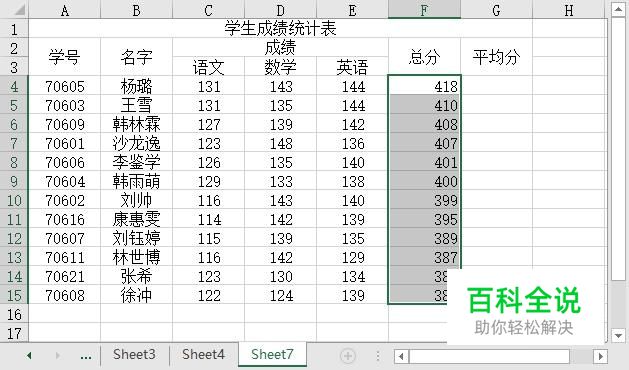Click the 英语 column header cell
The width and height of the screenshot is (629, 370).
352,67
